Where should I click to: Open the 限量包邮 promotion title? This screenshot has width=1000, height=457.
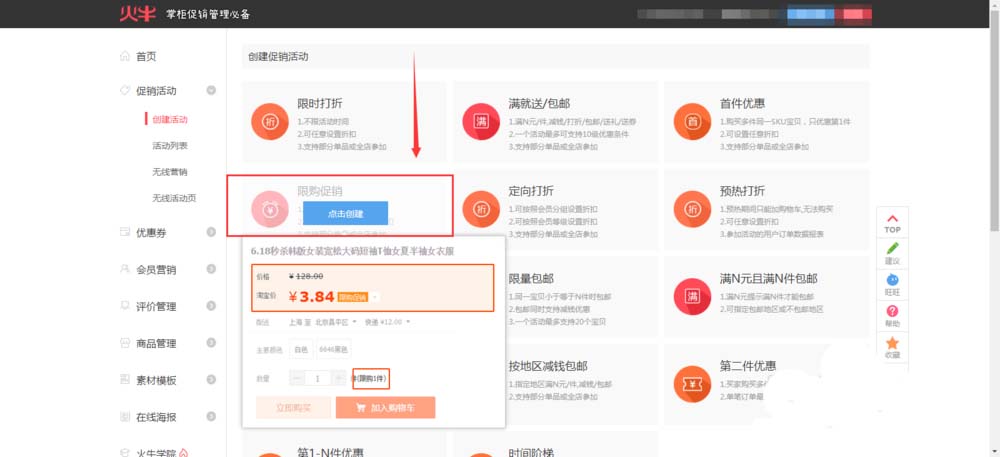pos(531,279)
